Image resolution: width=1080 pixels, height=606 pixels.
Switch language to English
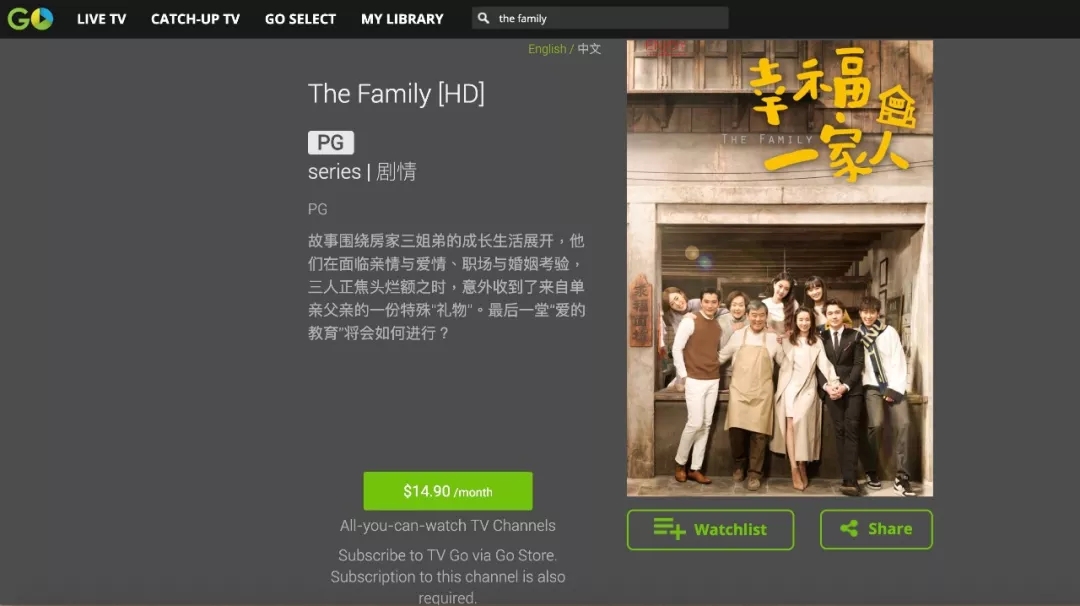pyautogui.click(x=547, y=49)
